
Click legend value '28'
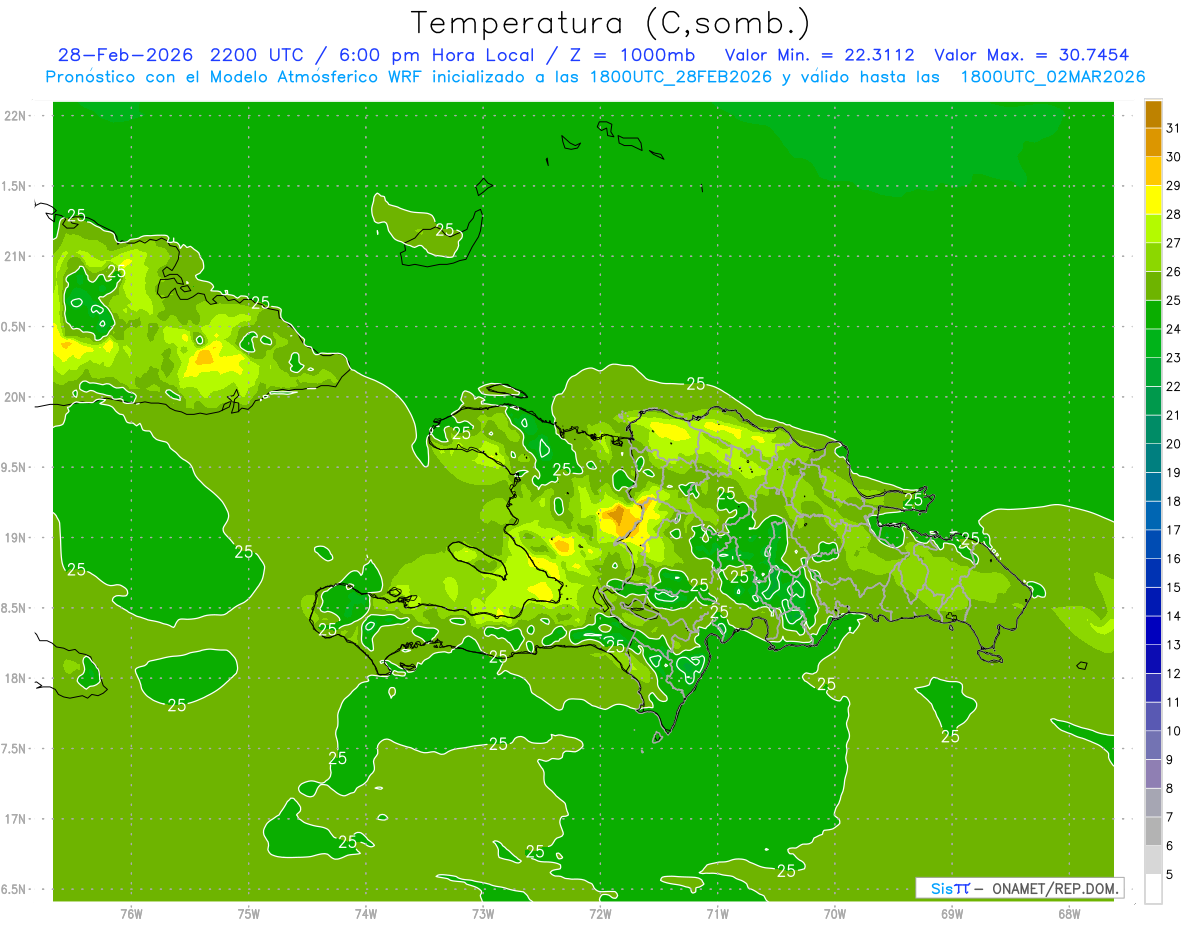pyautogui.click(x=1174, y=214)
